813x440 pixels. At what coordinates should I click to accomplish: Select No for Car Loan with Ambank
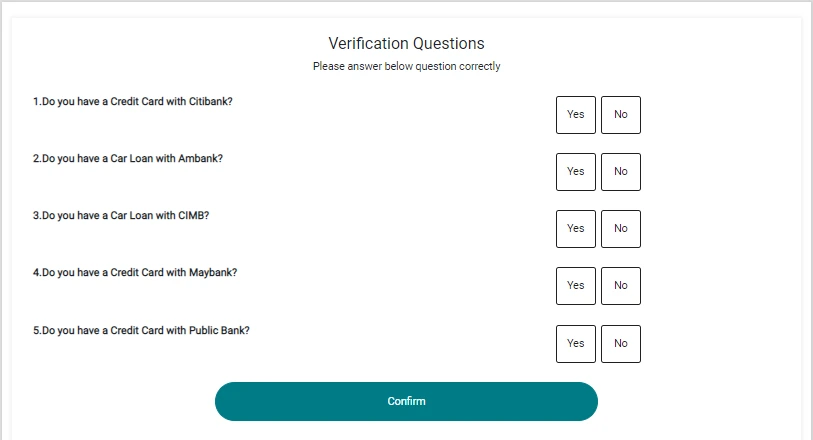pos(620,172)
